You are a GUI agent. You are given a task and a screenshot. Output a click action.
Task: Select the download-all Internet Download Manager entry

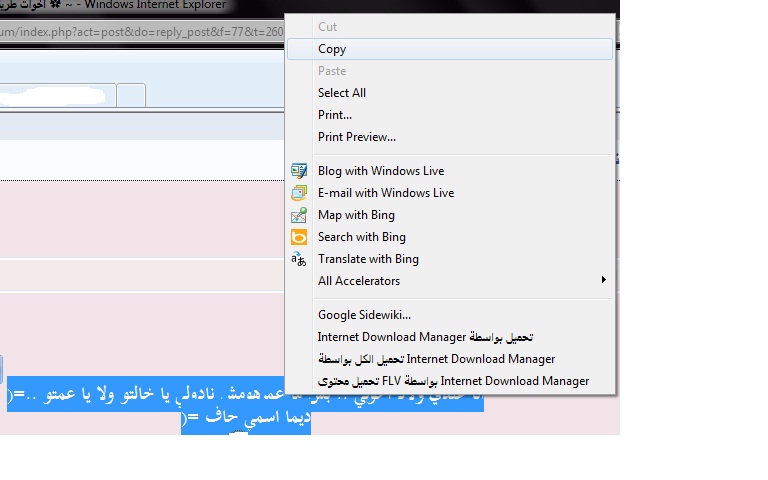tap(436, 359)
